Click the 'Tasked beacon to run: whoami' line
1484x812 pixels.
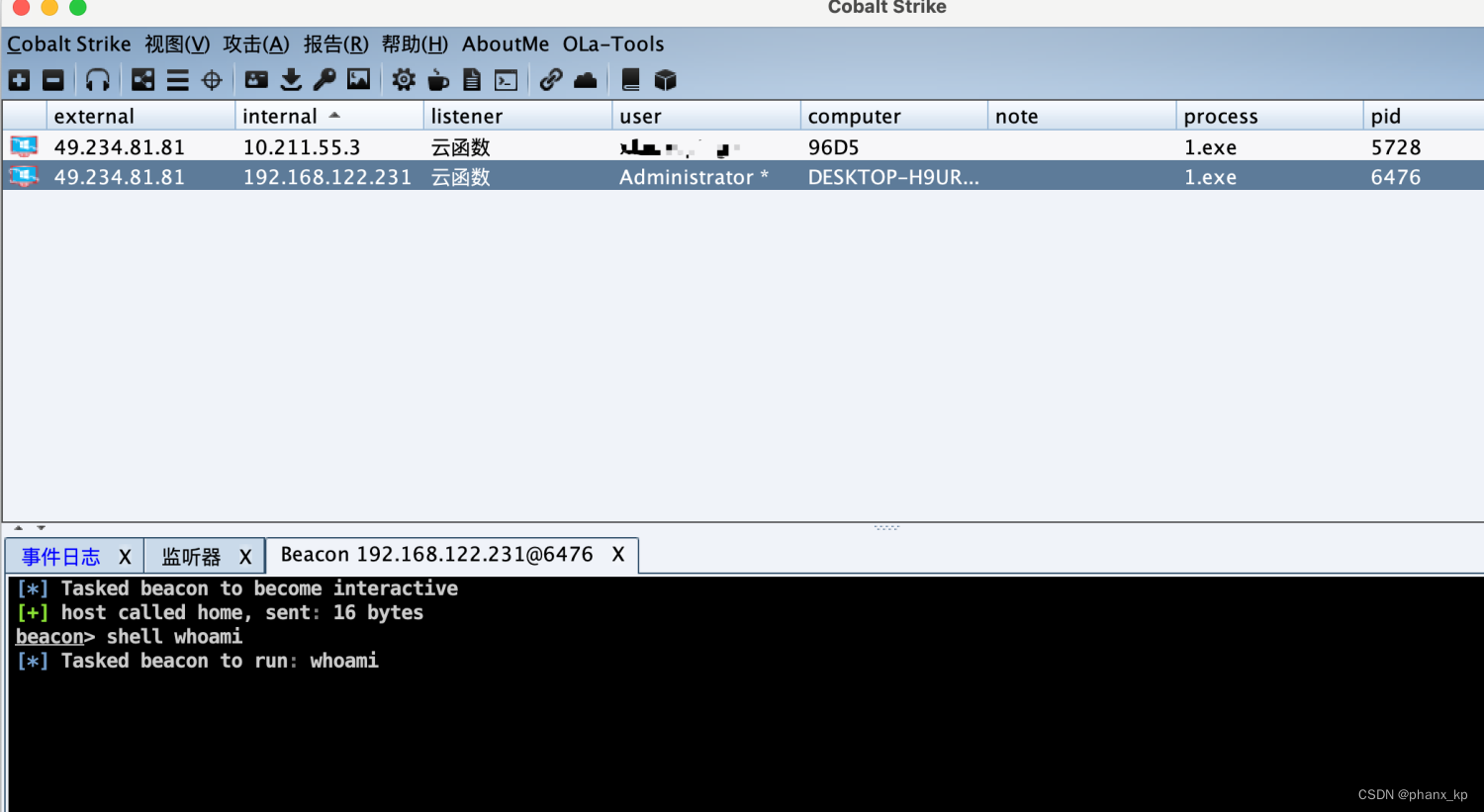[198, 661]
